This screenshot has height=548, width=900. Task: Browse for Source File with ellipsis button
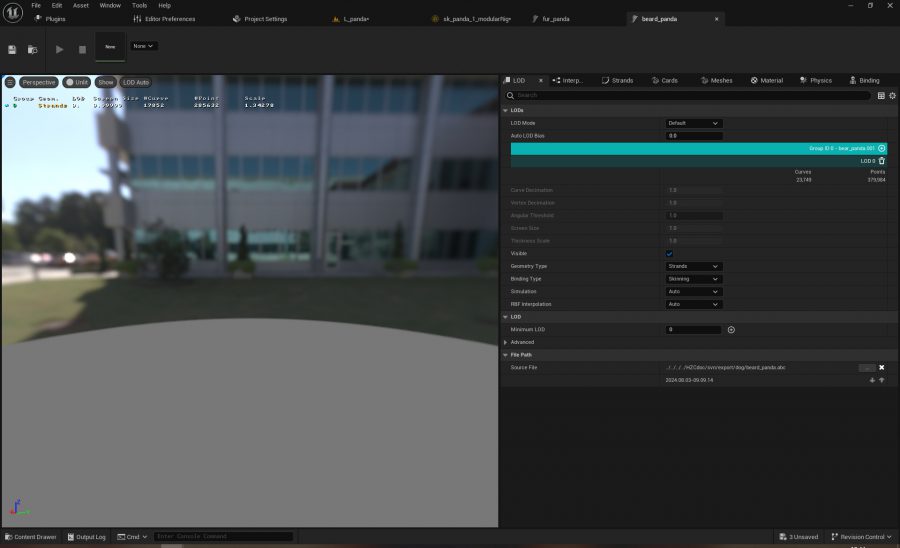pos(867,368)
